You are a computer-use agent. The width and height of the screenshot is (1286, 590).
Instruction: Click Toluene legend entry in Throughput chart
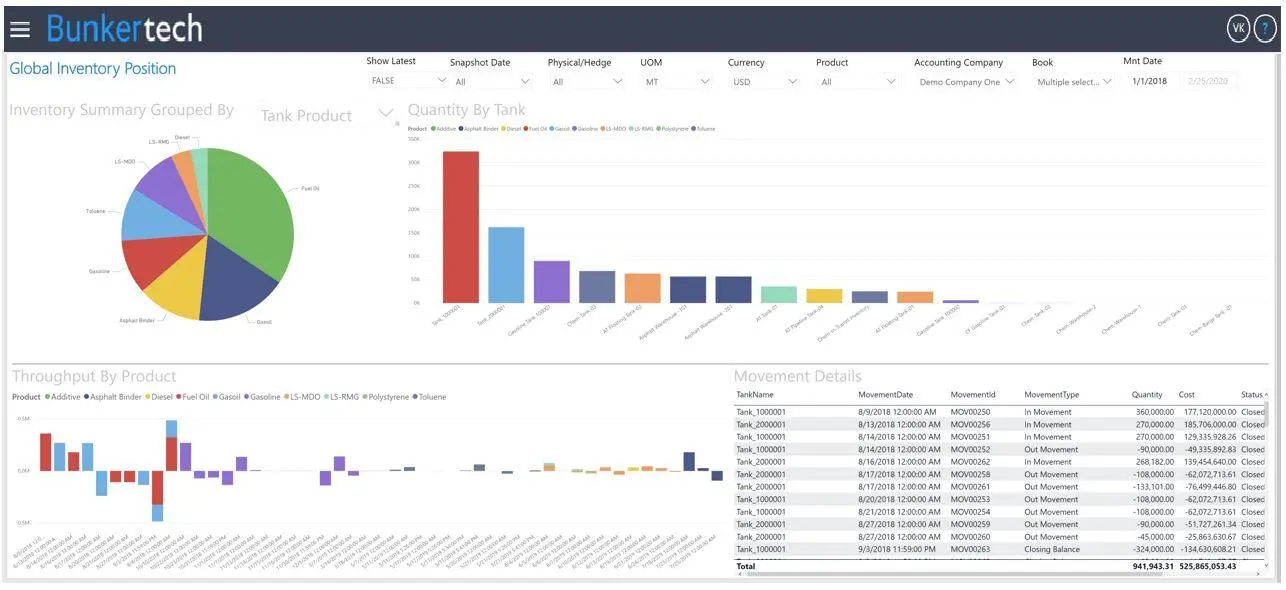[x=429, y=397]
